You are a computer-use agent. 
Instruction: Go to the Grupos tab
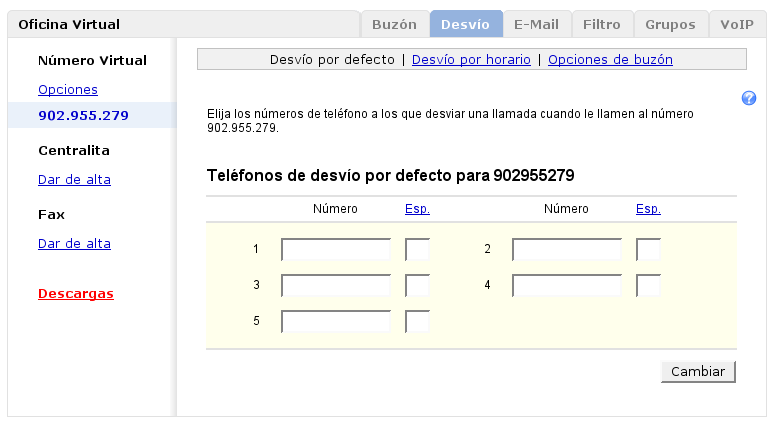point(670,24)
